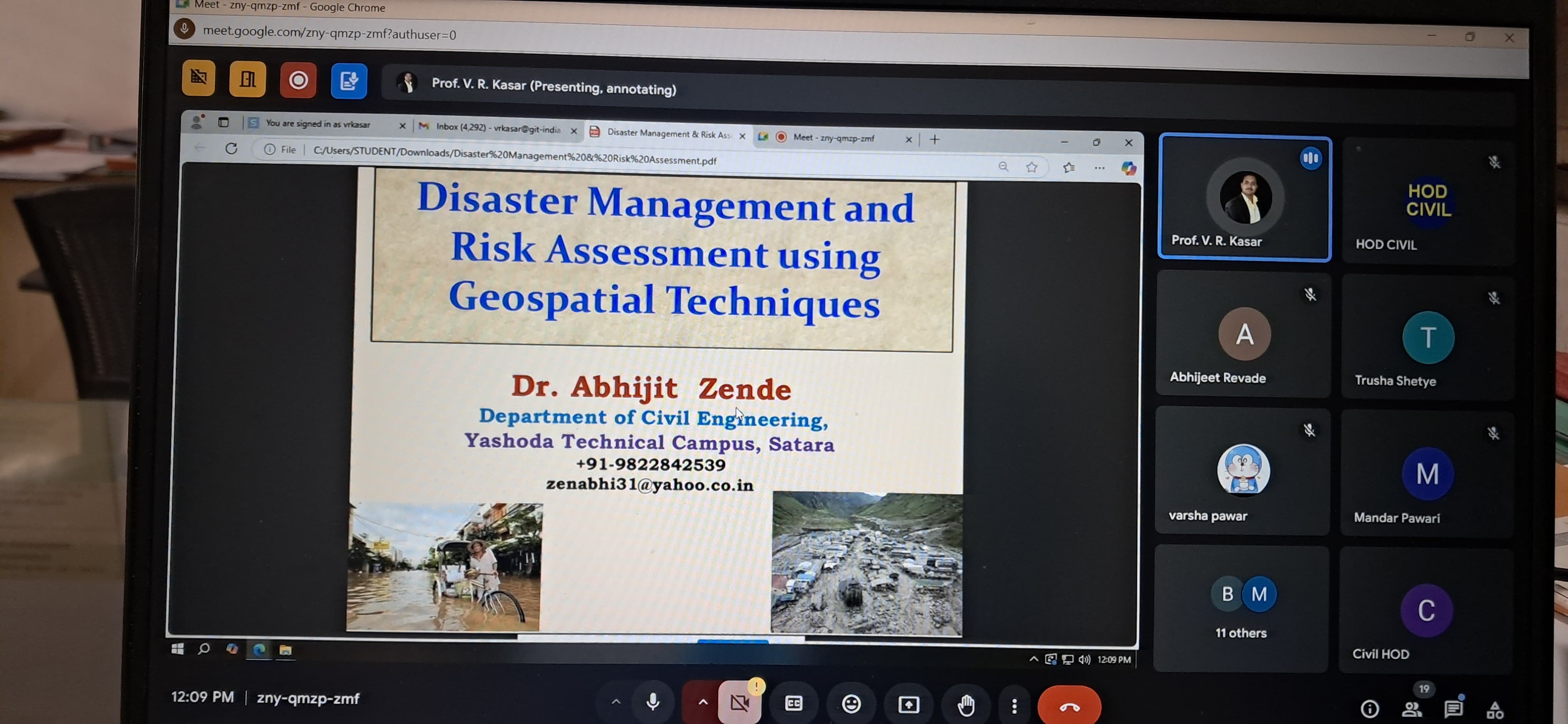Viewport: 1568px width, 724px height.
Task: Click the blue notes annotation icon
Action: click(349, 81)
